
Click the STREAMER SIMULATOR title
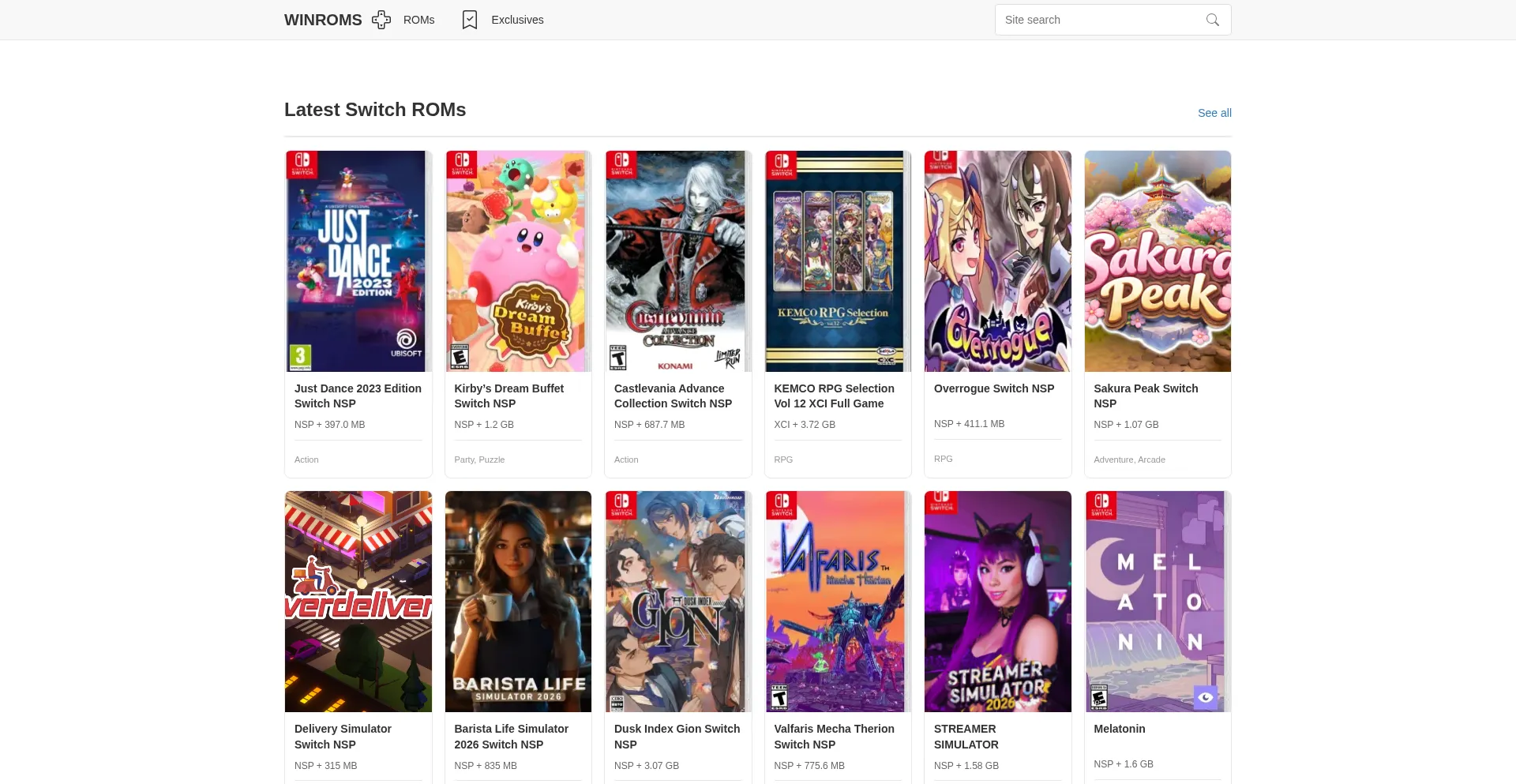966,737
